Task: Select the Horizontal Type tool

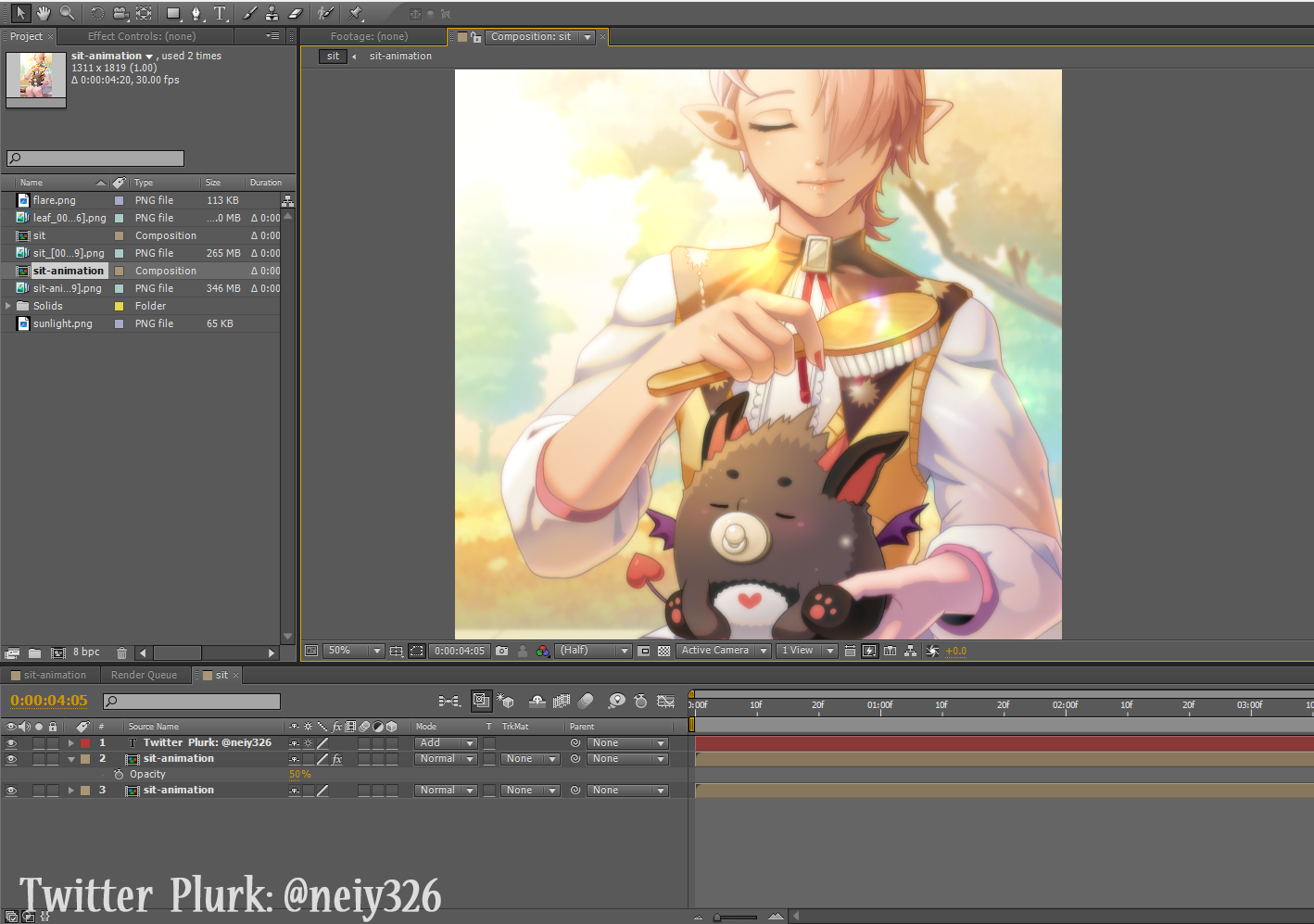Action: (220, 13)
